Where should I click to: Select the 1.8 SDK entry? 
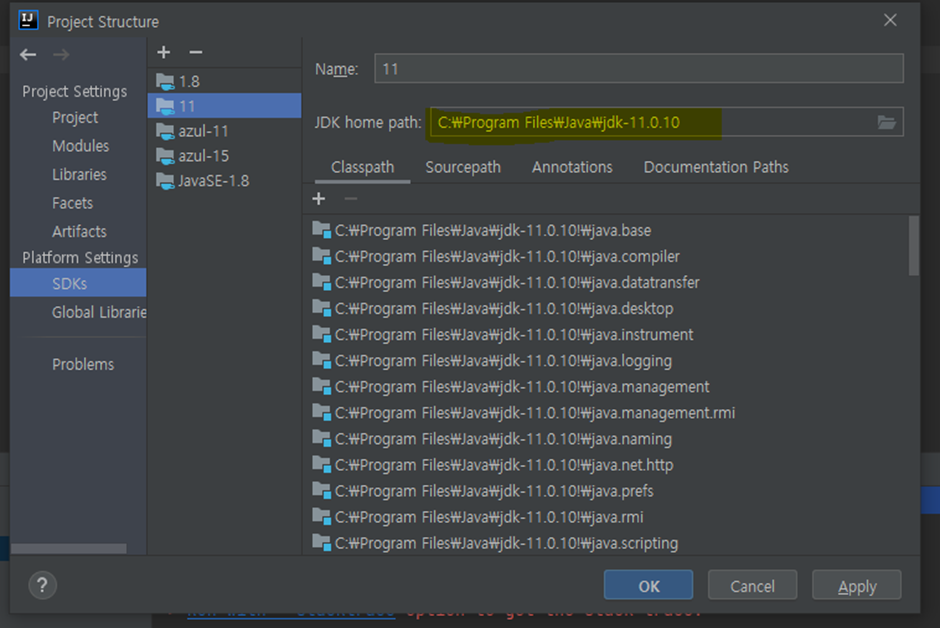click(224, 81)
